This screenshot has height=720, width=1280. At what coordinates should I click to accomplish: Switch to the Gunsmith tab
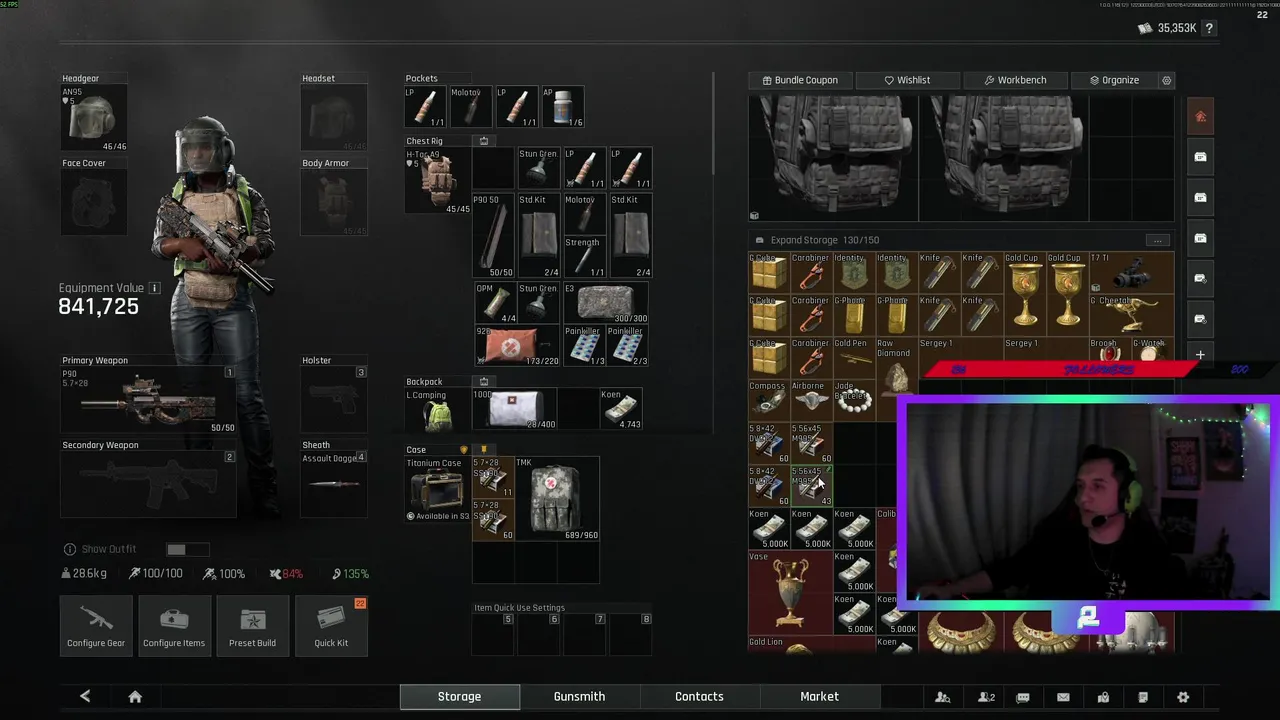click(579, 696)
